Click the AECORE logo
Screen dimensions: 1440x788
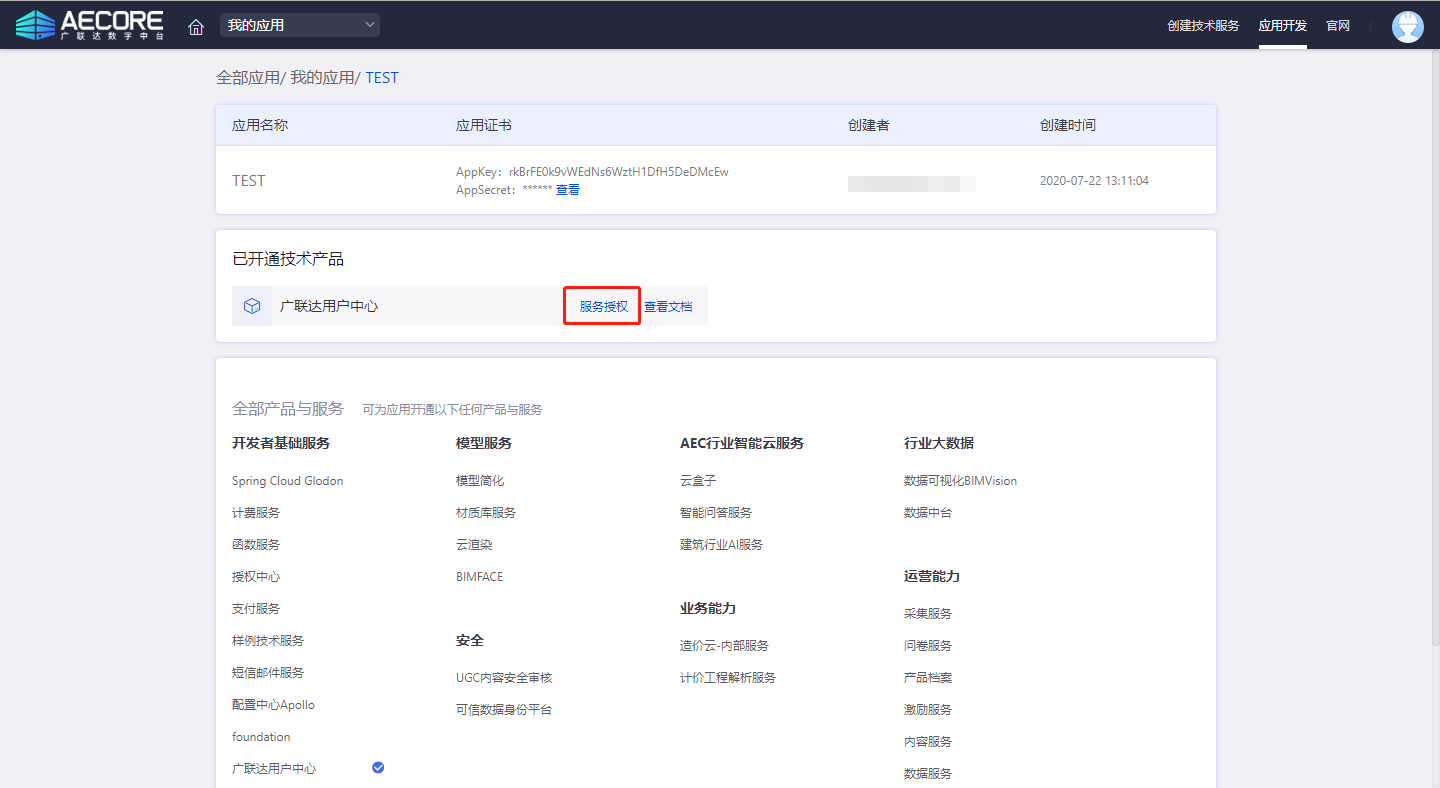pyautogui.click(x=90, y=25)
